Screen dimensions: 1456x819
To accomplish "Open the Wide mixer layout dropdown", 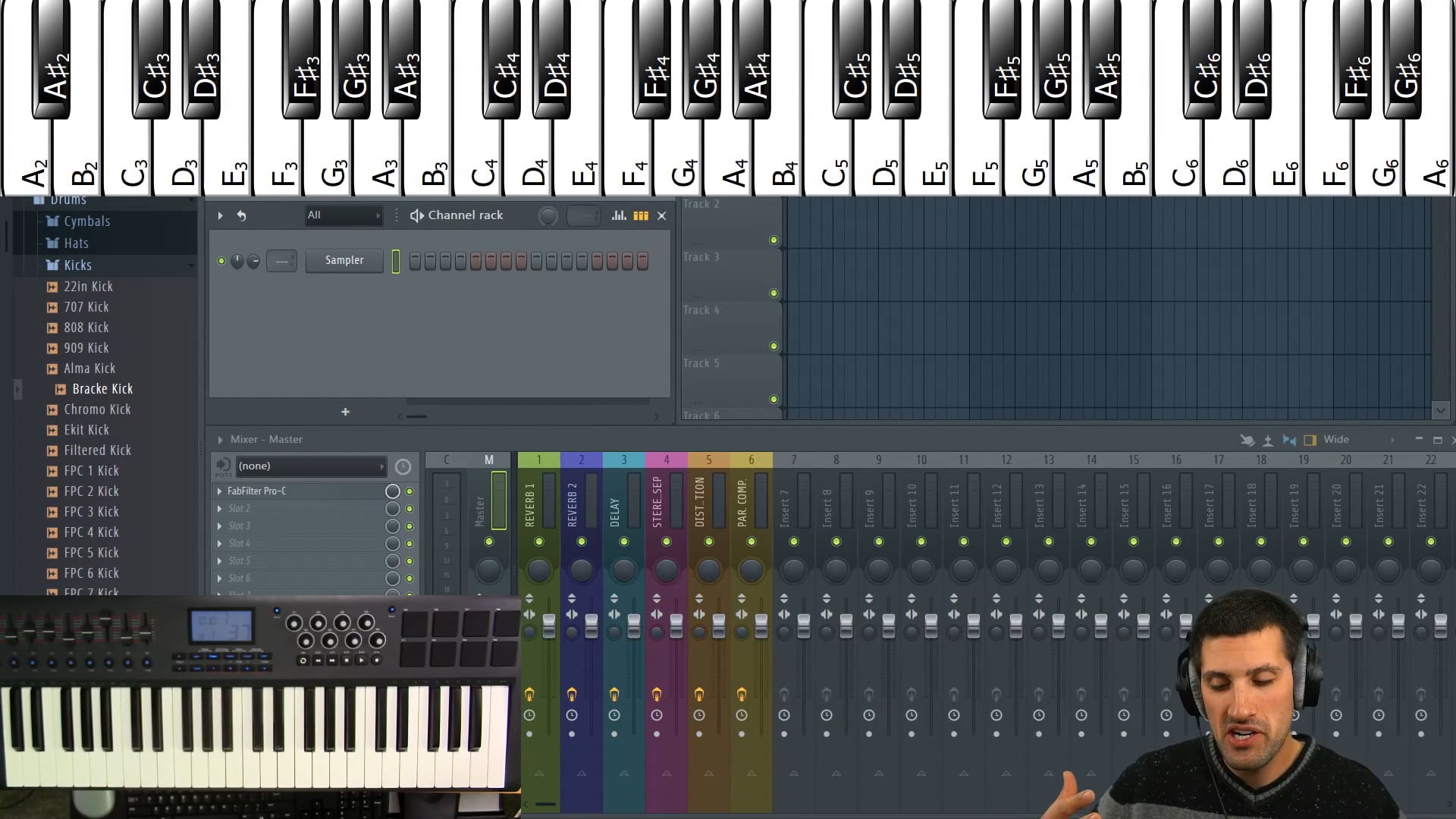I will 1359,440.
